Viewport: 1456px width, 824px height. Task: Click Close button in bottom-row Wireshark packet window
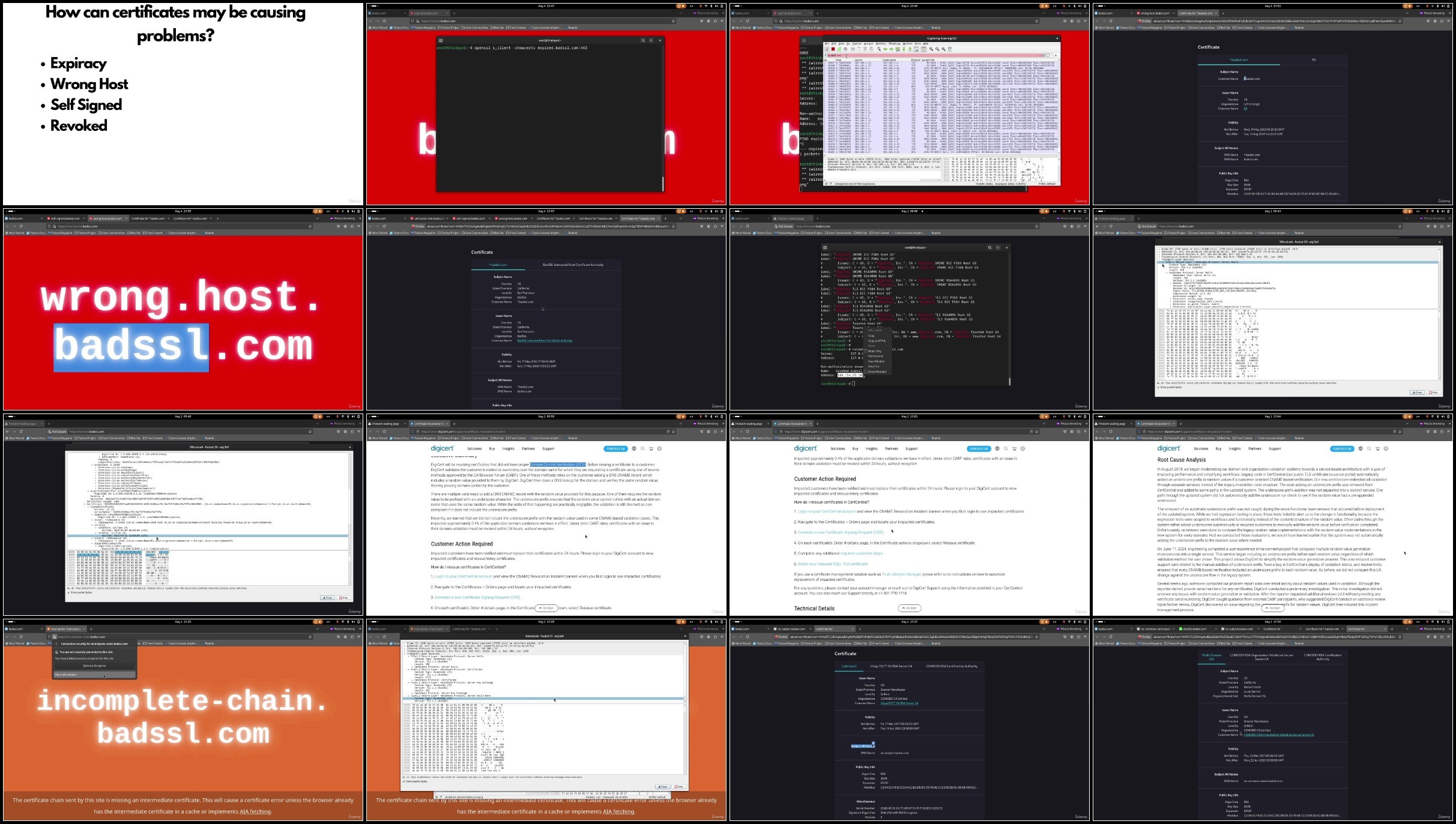tap(662, 786)
